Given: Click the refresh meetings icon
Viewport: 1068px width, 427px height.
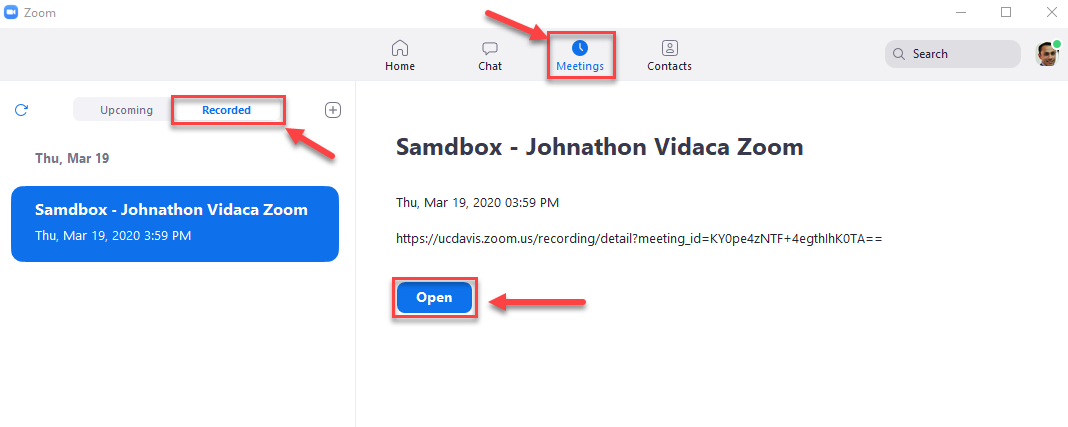Looking at the screenshot, I should [x=22, y=110].
